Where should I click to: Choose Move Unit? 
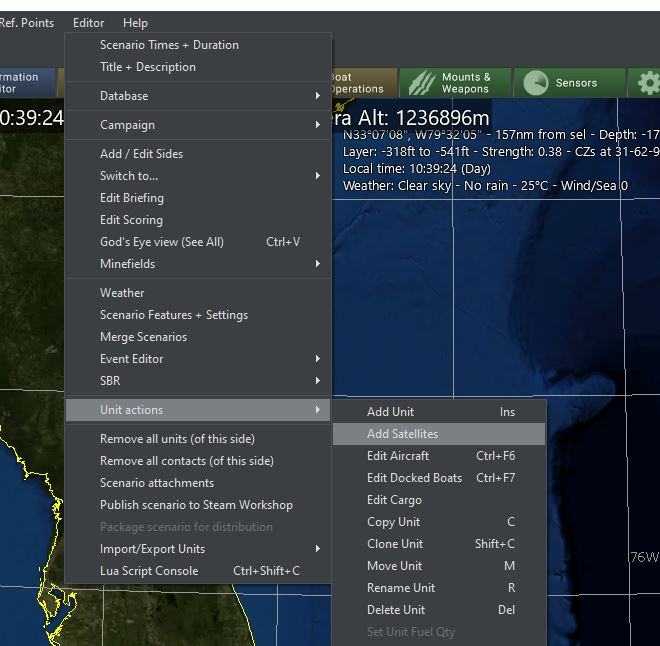(x=439, y=566)
